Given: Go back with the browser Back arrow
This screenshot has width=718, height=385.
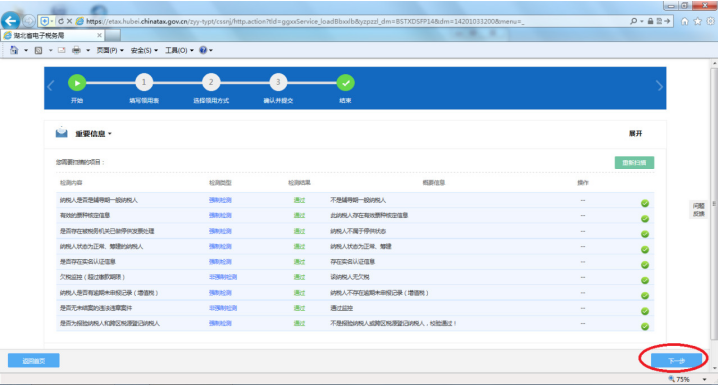Looking at the screenshot, I should point(11,21).
